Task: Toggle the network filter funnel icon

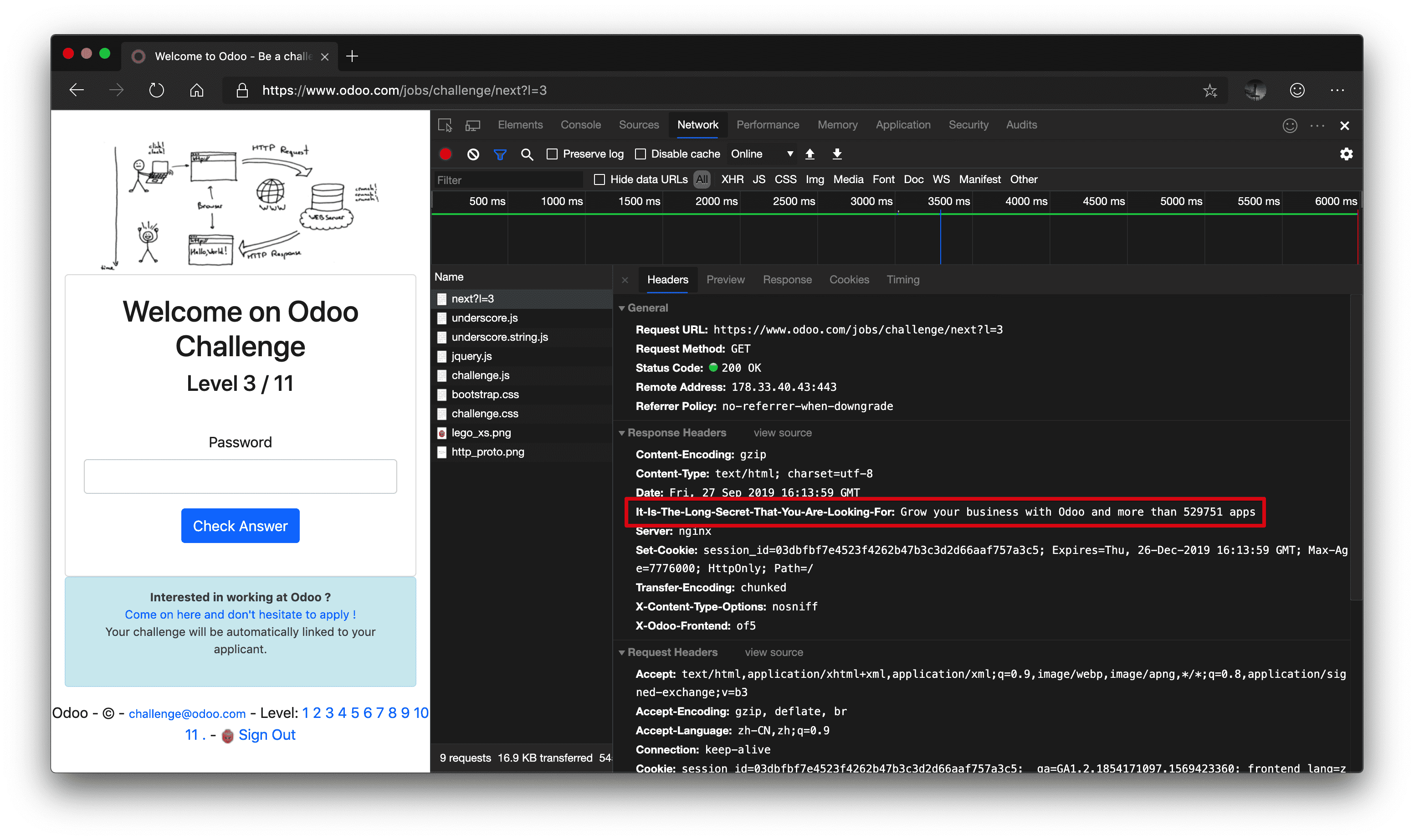Action: tap(500, 154)
